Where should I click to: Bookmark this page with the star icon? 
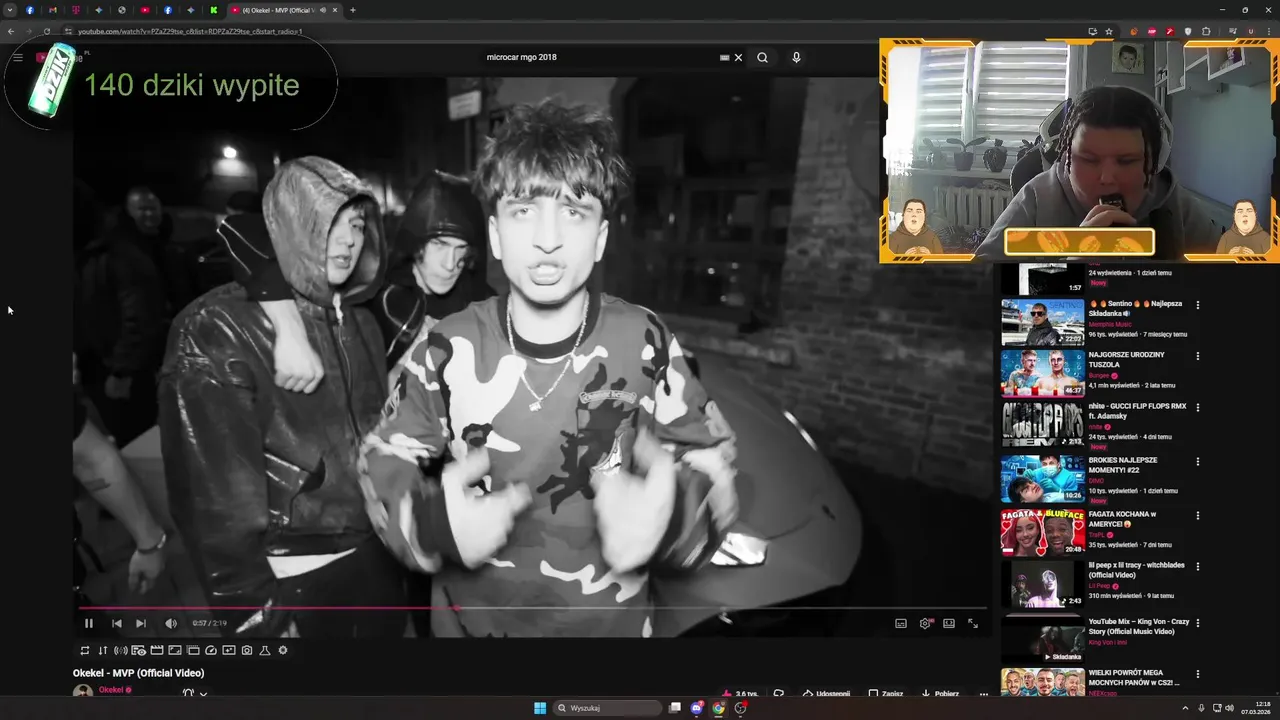tap(1109, 31)
